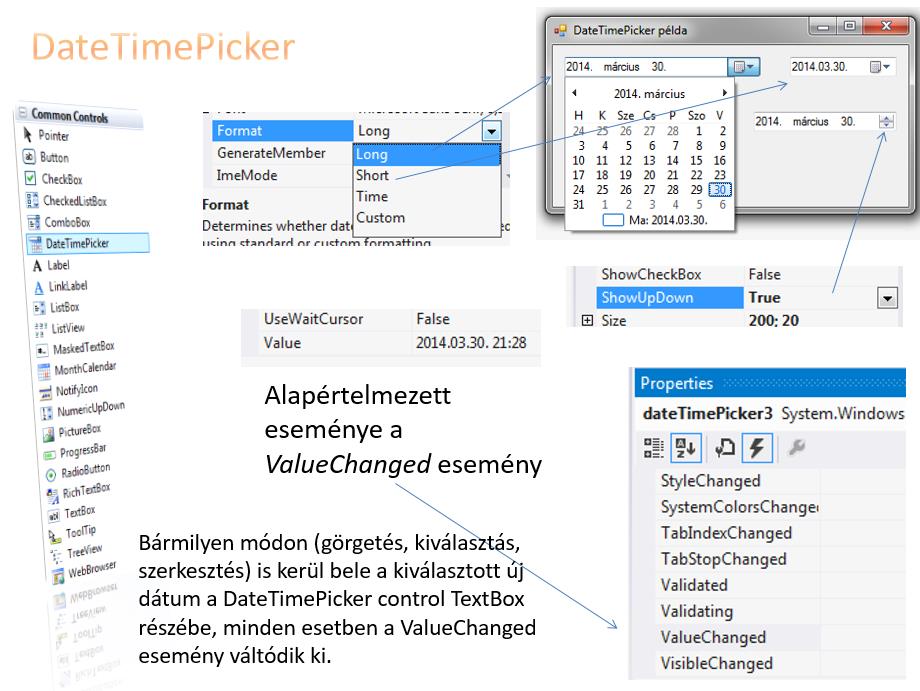Choose Time in the Format list

click(427, 197)
